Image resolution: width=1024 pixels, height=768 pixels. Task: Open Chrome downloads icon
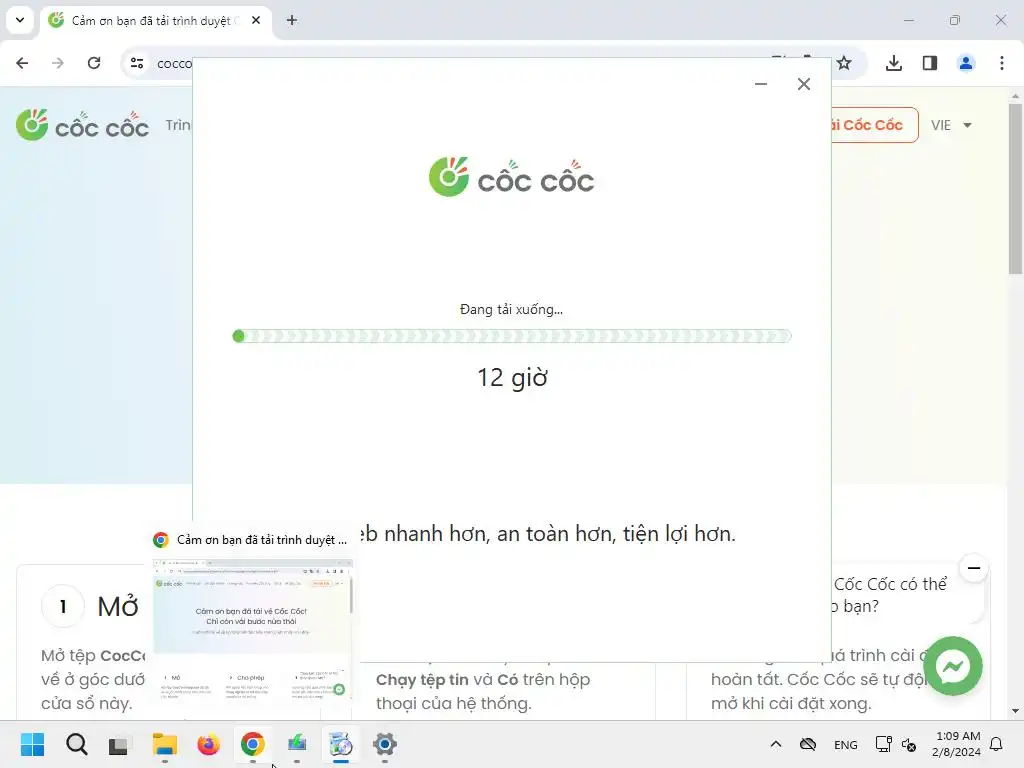893,63
